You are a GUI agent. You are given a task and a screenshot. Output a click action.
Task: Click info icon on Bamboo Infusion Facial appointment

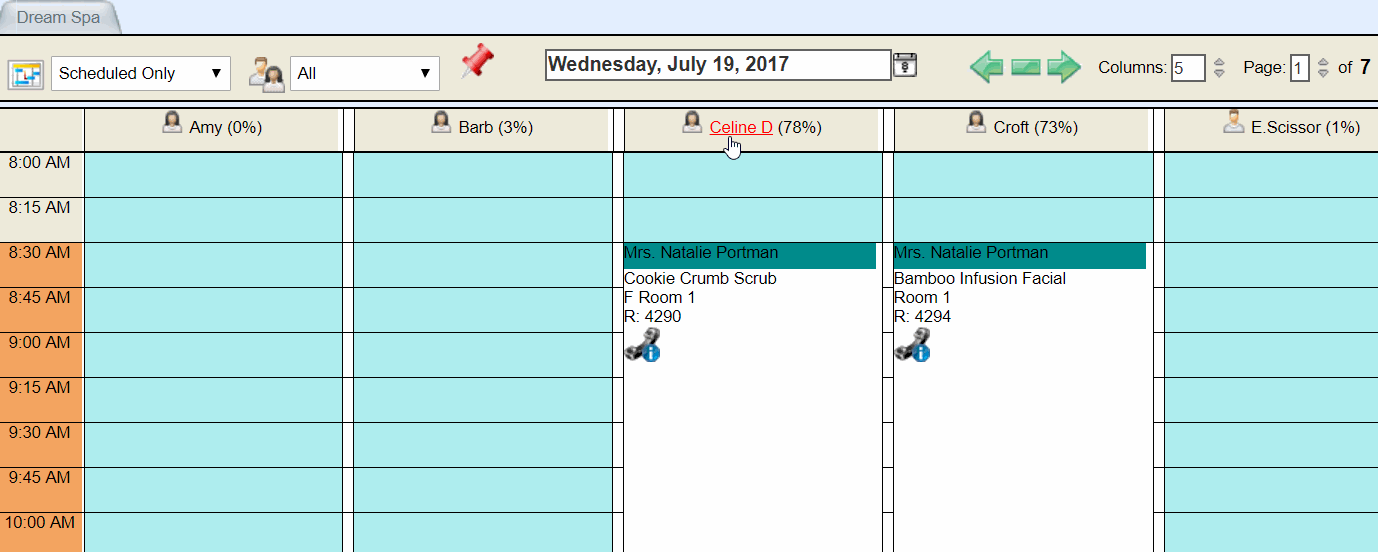[x=921, y=352]
